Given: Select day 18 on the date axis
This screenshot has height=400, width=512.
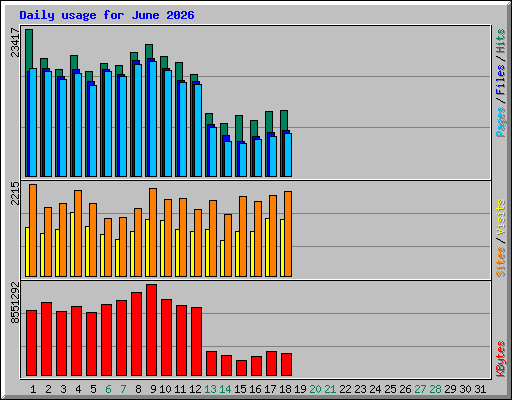Looking at the screenshot, I should pos(285,389).
